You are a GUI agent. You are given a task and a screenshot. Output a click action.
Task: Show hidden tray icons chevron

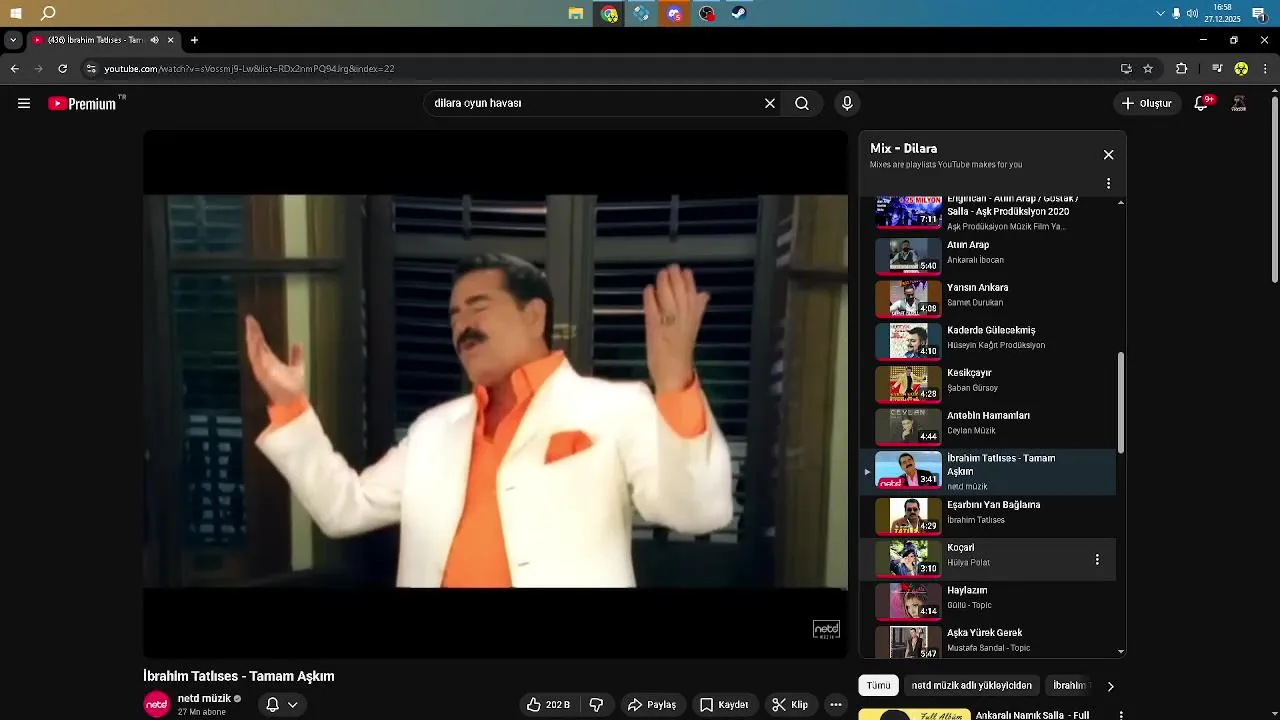tap(1160, 13)
